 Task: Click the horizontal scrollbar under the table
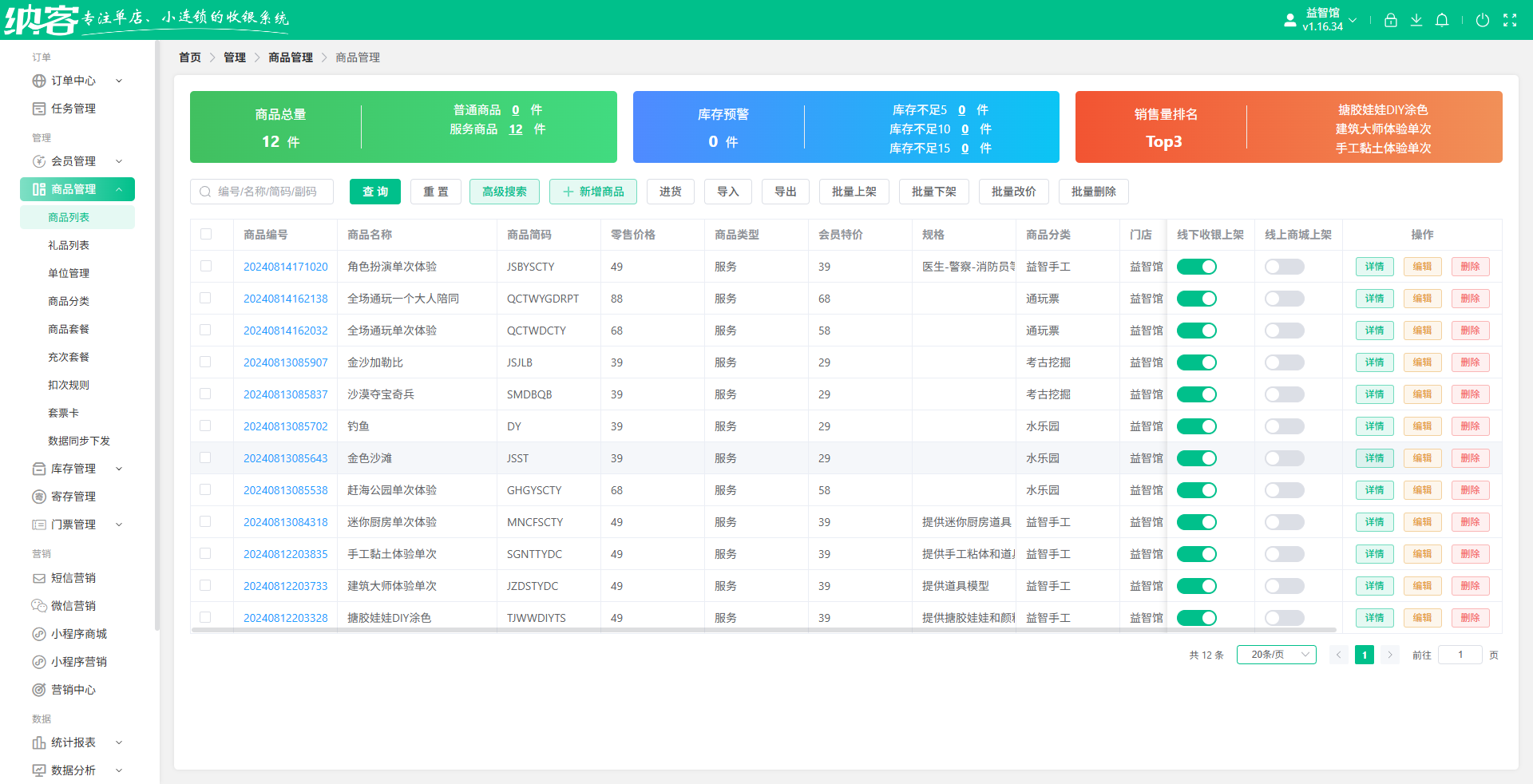[764, 630]
